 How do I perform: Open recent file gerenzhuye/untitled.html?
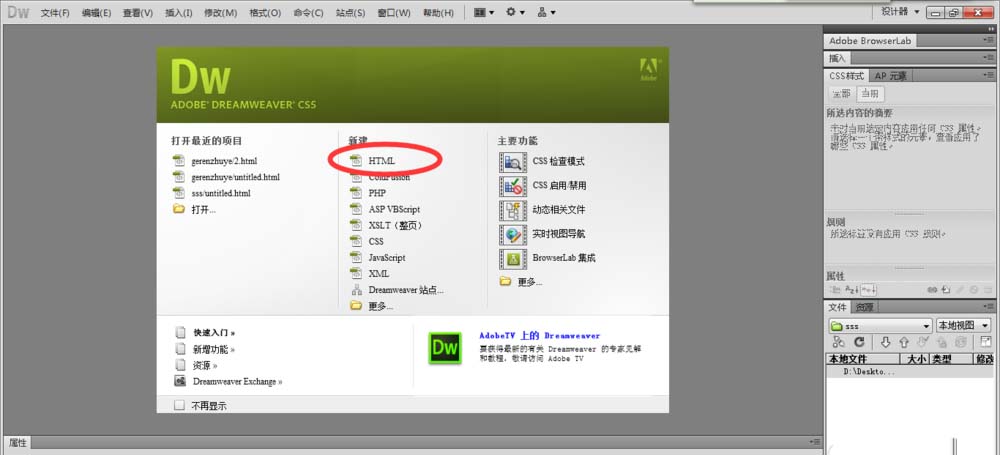[235, 177]
